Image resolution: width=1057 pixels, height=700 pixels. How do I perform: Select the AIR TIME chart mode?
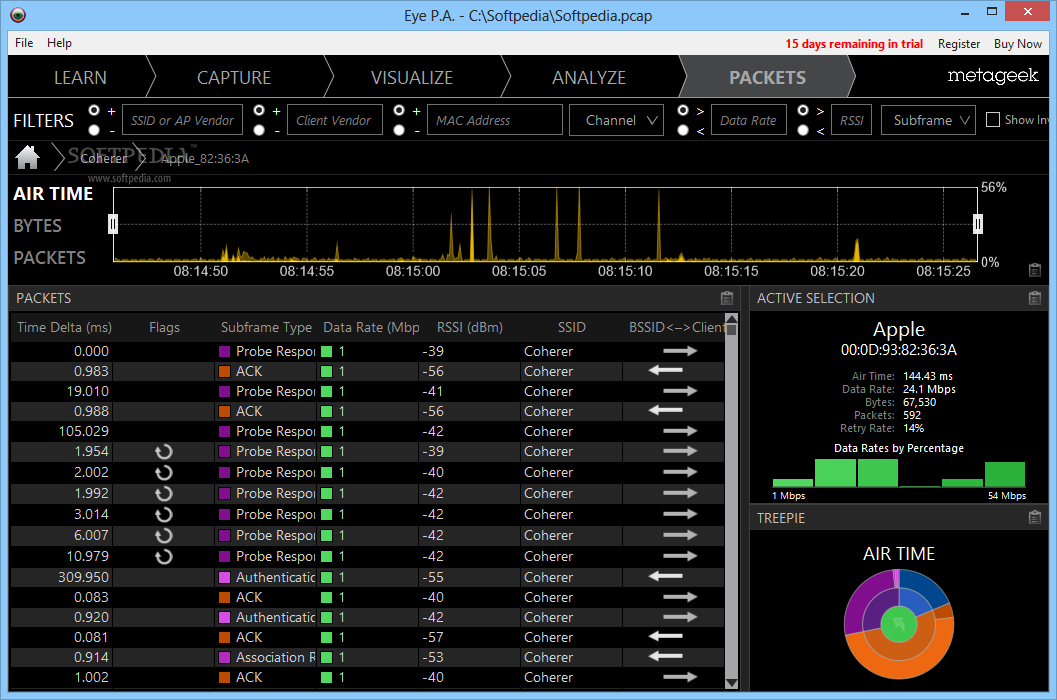pos(53,194)
